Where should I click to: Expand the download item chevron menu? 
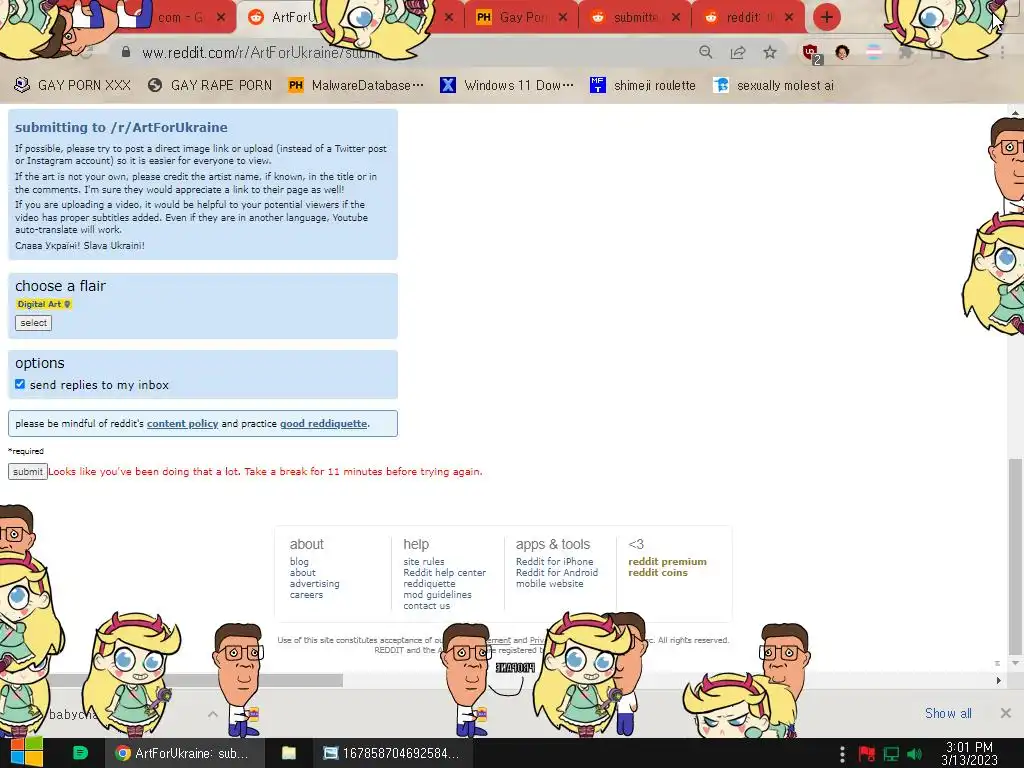[x=213, y=714]
